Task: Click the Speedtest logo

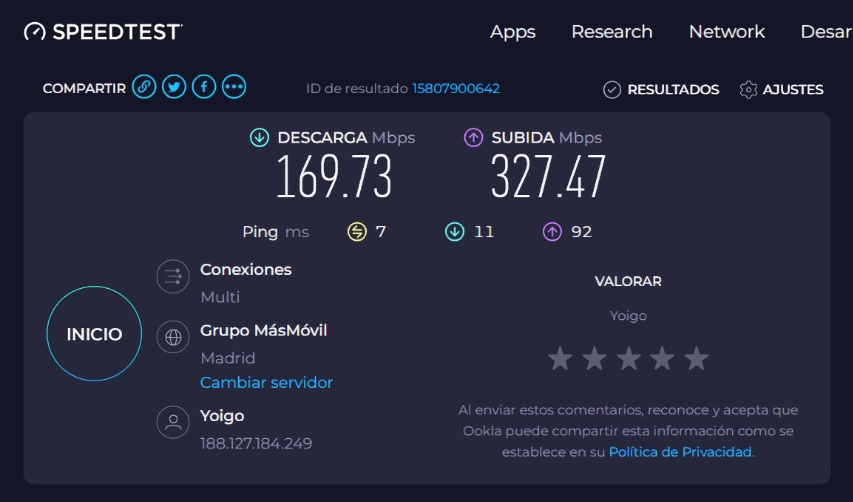Action: [103, 32]
